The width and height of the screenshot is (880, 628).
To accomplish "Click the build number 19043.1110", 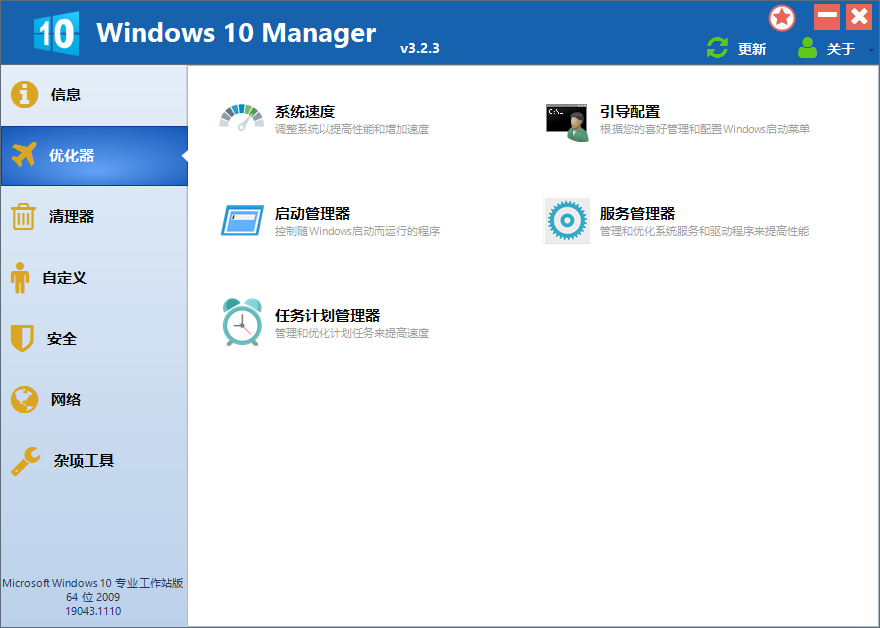I will [x=93, y=611].
